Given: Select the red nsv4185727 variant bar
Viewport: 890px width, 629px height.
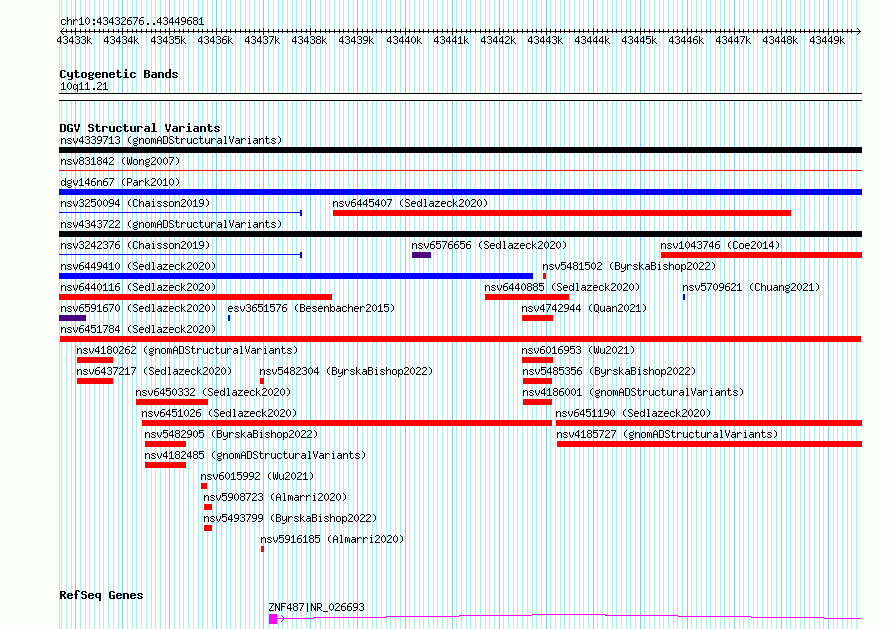Looking at the screenshot, I should tap(709, 444).
